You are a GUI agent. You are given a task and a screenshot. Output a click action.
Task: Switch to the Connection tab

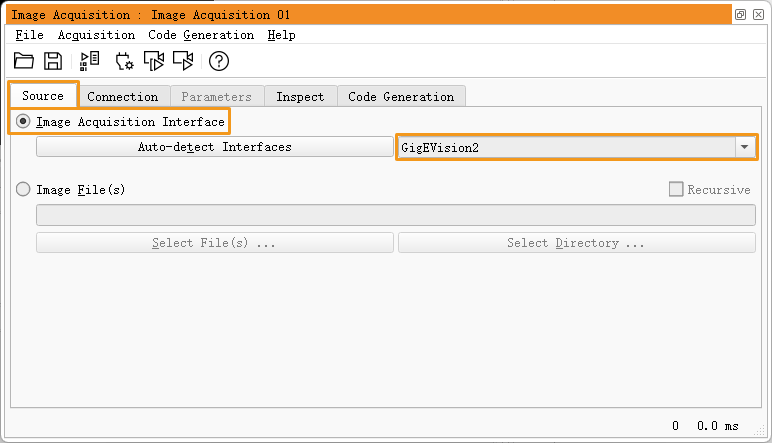122,97
